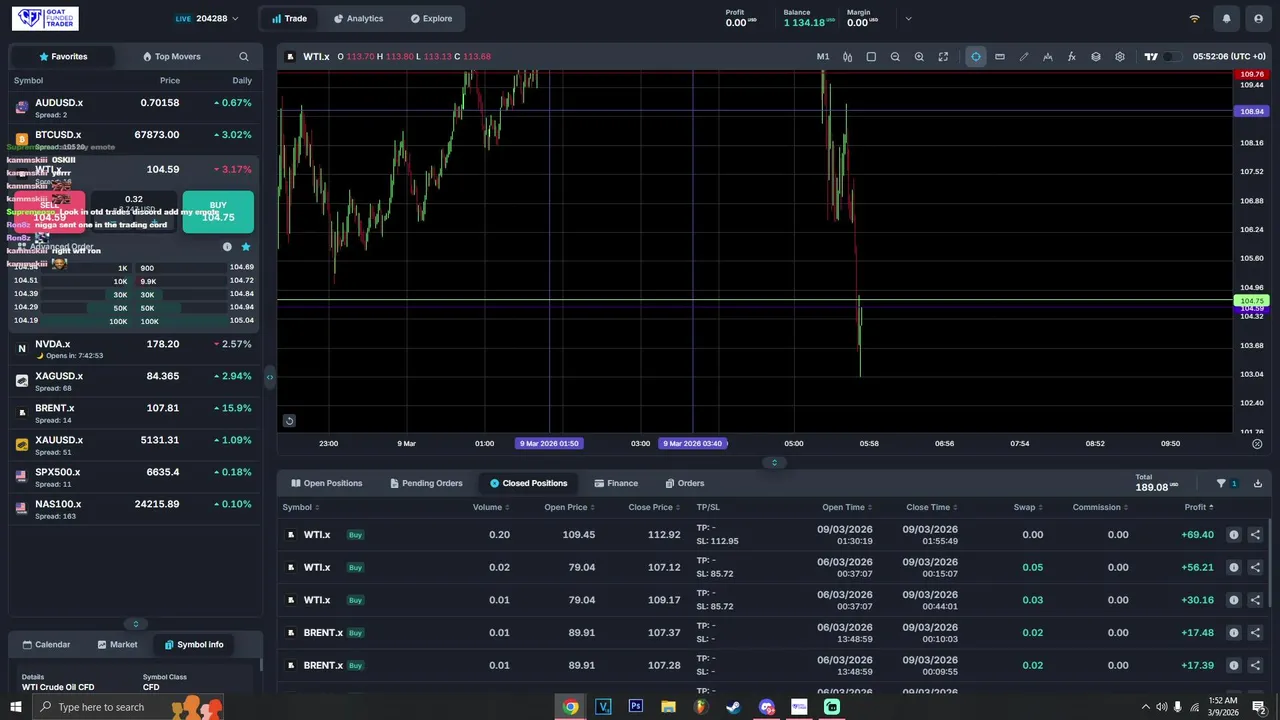Screen dimensions: 1280x720
Task: Sort table by Close Time column
Action: coord(933,507)
